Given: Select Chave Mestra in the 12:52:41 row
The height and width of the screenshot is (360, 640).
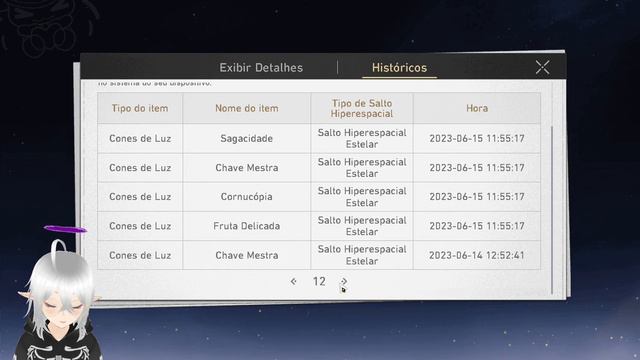Looking at the screenshot, I should pos(247,255).
